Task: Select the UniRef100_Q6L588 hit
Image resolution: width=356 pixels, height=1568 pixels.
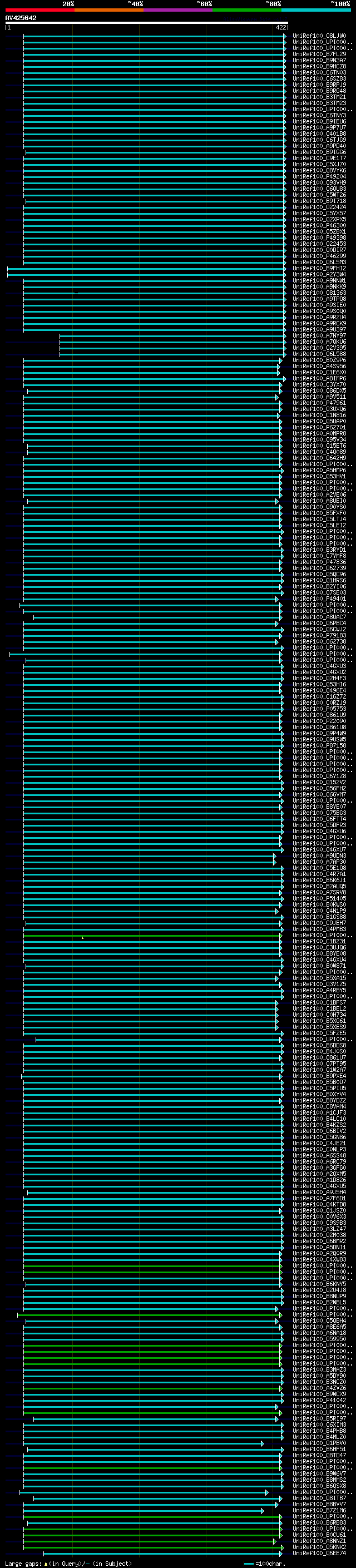Action: 319,354
